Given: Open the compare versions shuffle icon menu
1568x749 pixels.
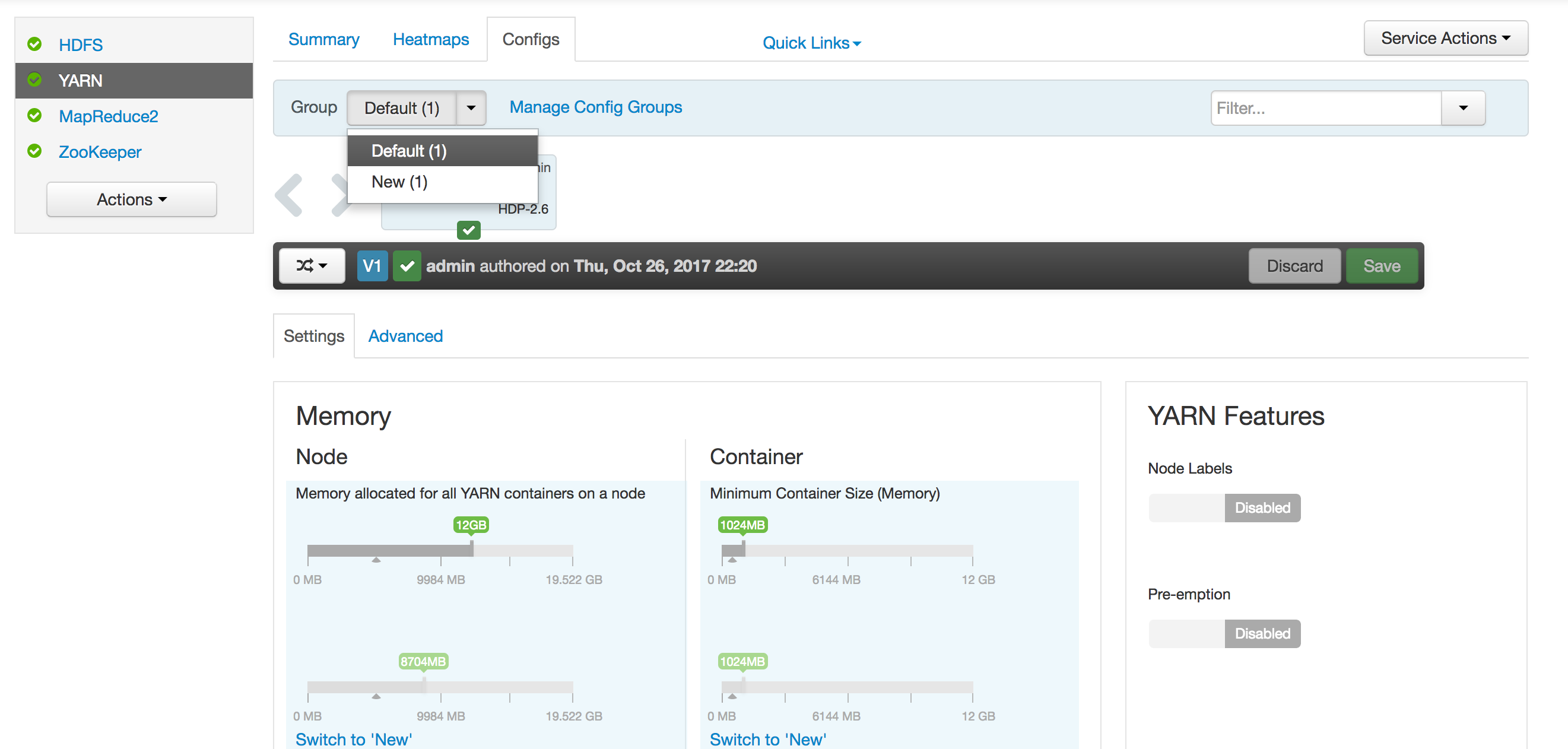Looking at the screenshot, I should 312,265.
